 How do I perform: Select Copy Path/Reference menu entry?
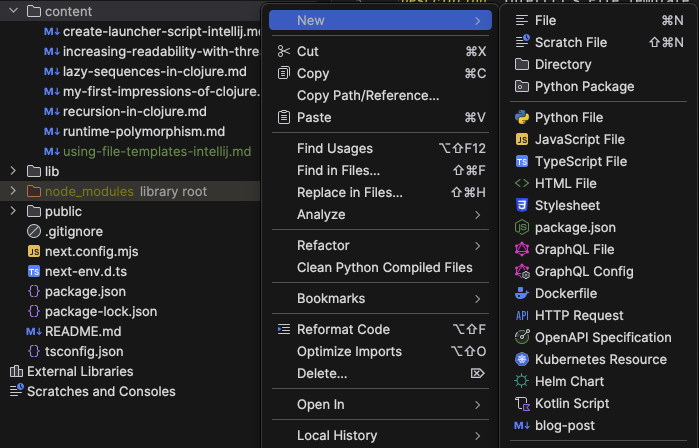coord(368,96)
